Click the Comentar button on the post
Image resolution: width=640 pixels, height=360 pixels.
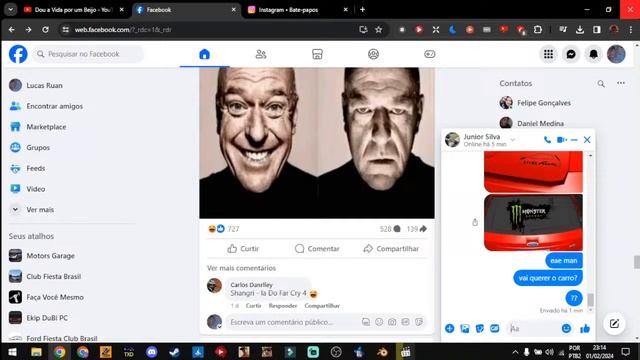pyautogui.click(x=317, y=249)
